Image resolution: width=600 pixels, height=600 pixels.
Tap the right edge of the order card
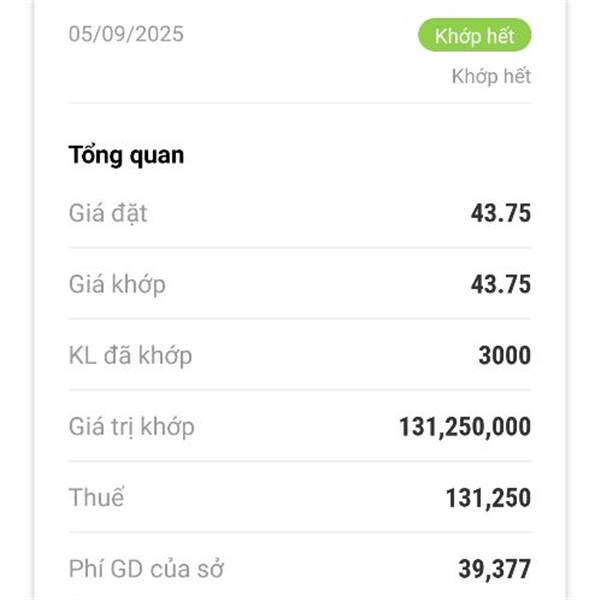pos(566,300)
